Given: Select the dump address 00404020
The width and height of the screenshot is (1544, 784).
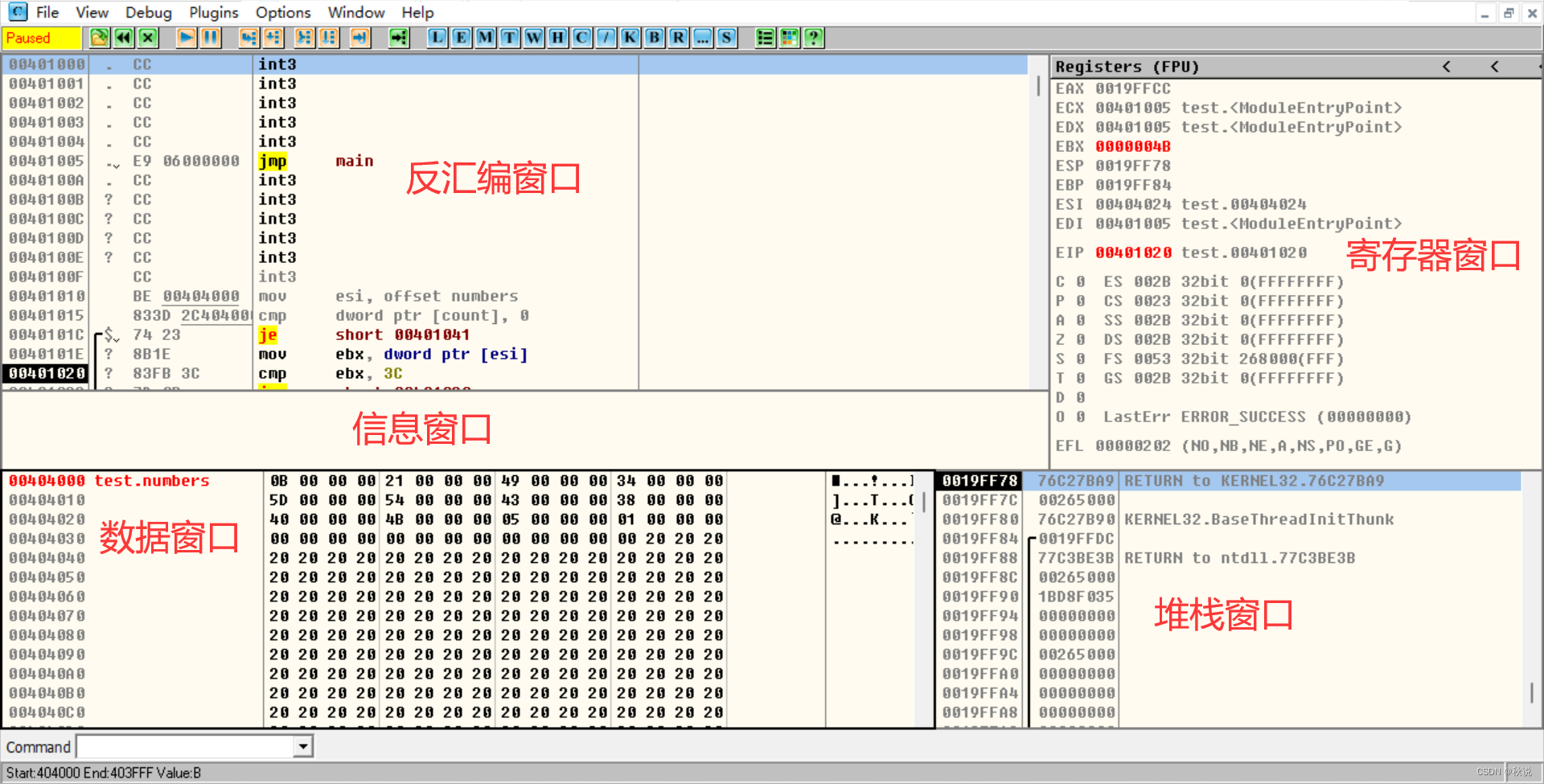Looking at the screenshot, I should pos(47,519).
